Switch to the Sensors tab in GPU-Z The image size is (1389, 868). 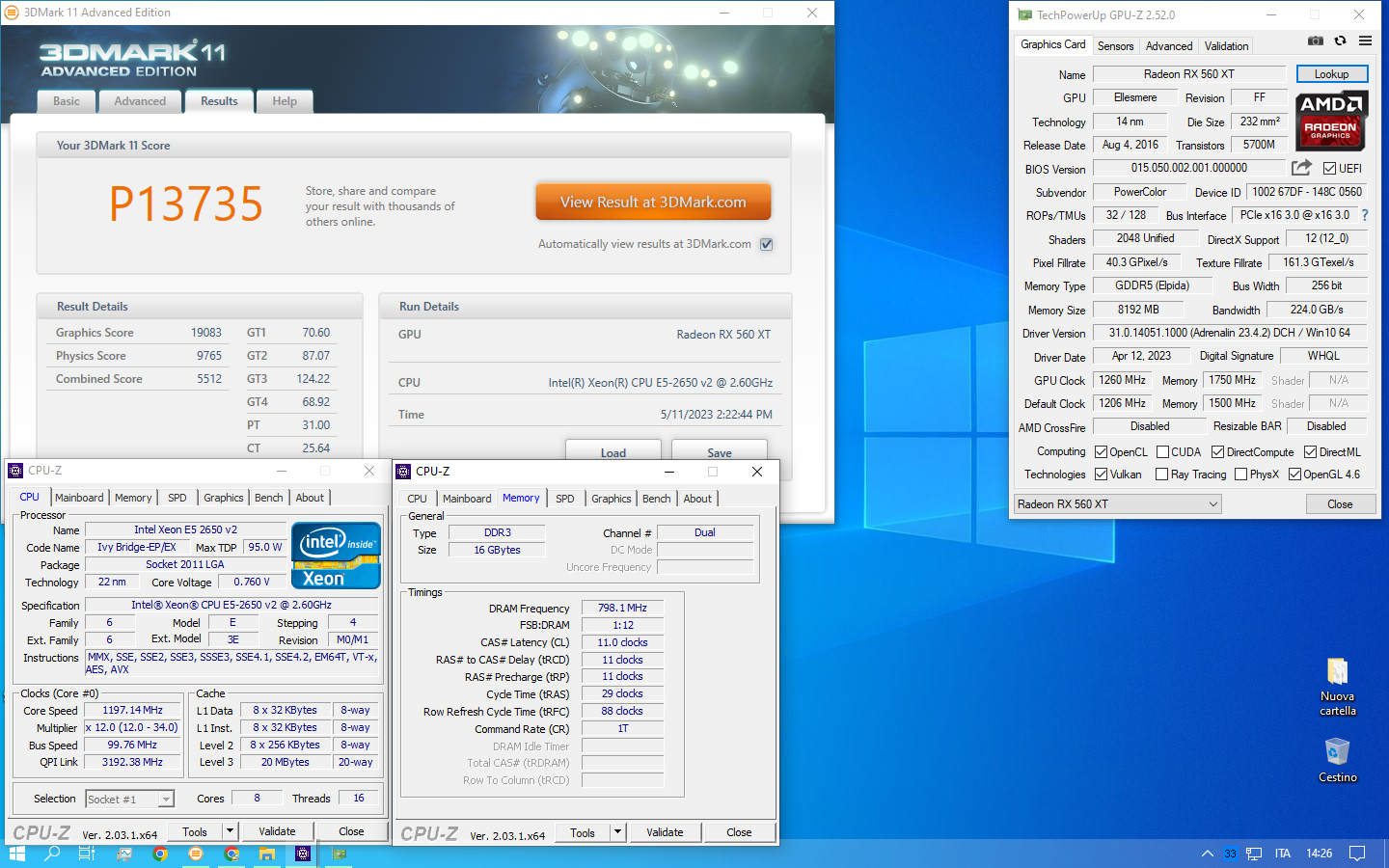click(1115, 46)
